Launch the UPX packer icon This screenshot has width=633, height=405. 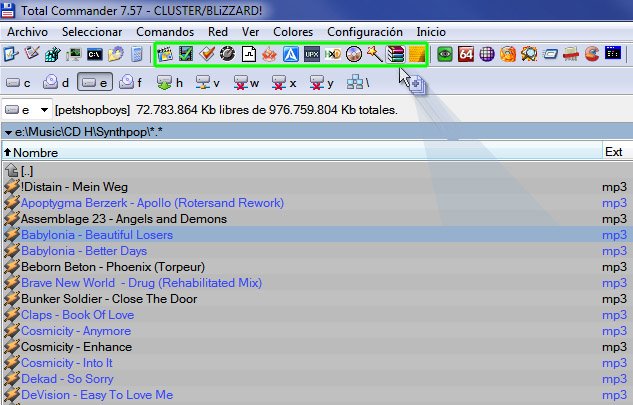312,54
